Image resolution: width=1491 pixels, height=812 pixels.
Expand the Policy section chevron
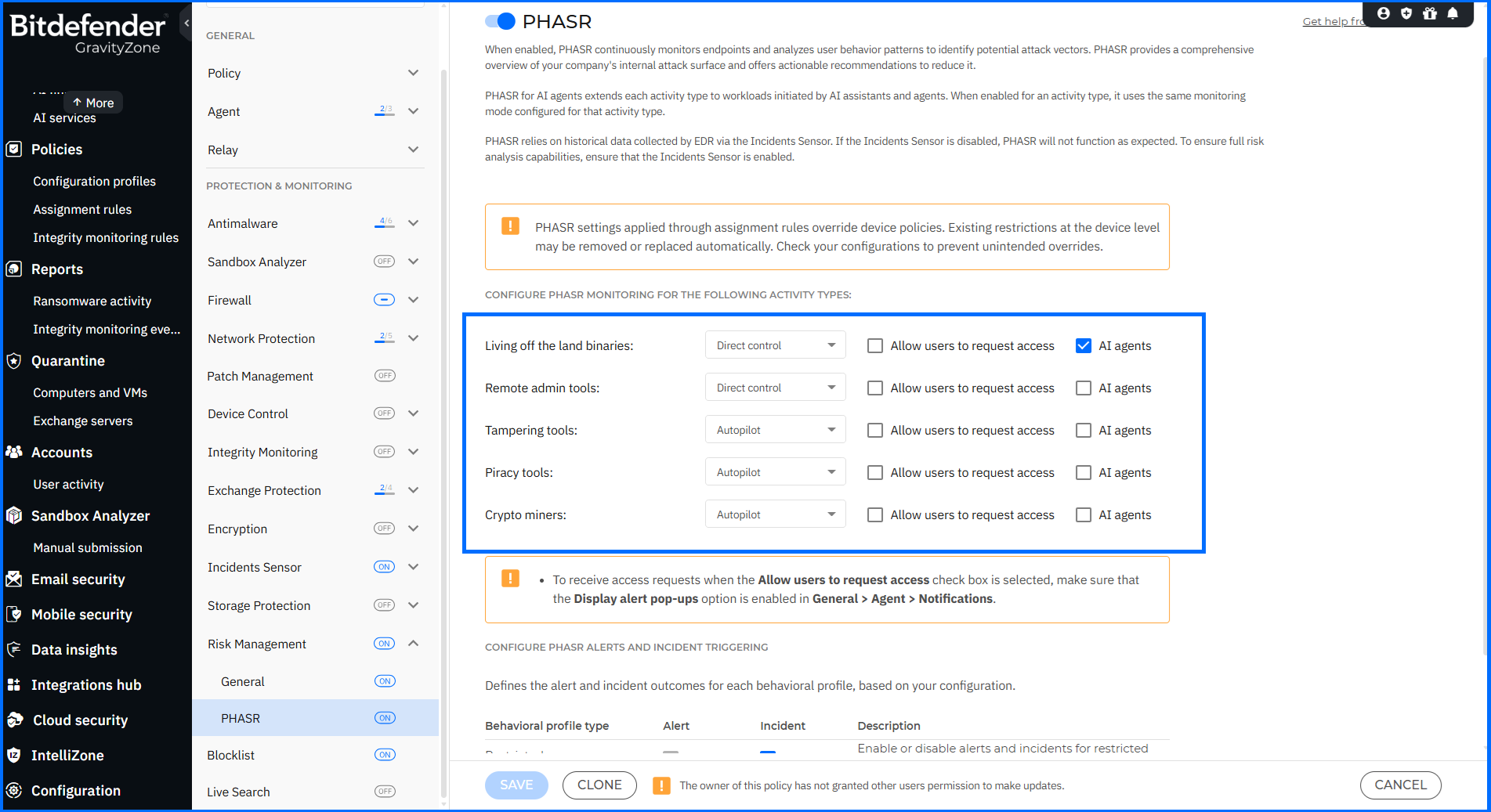point(413,73)
